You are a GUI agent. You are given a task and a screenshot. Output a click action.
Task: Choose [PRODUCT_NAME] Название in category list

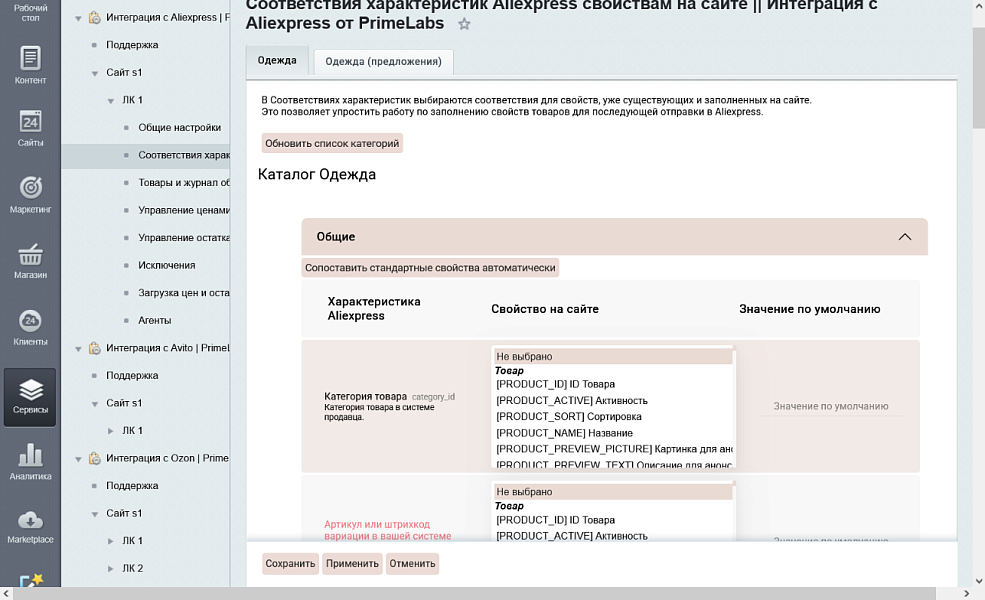point(564,433)
